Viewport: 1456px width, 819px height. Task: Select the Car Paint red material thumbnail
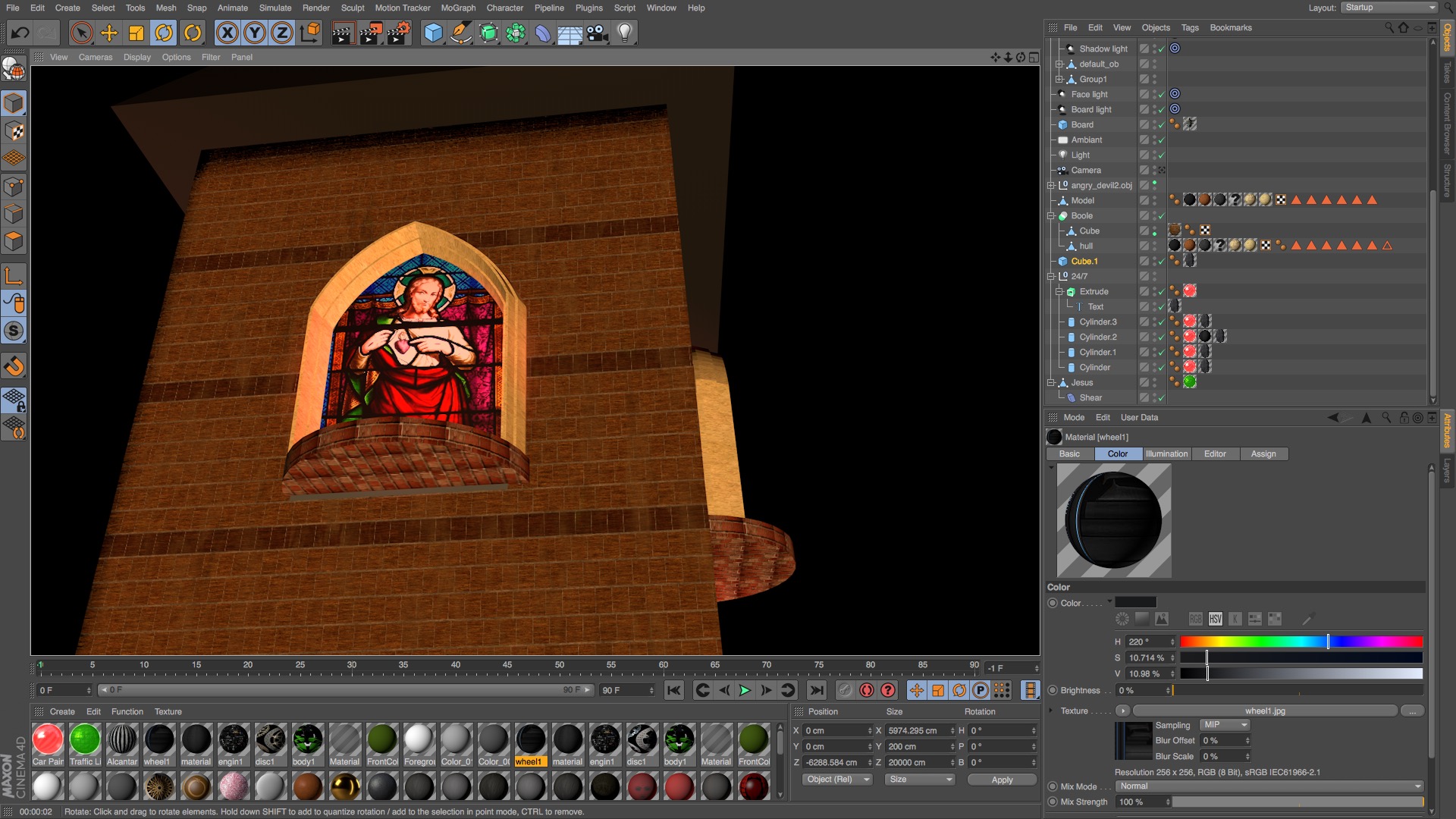click(48, 739)
